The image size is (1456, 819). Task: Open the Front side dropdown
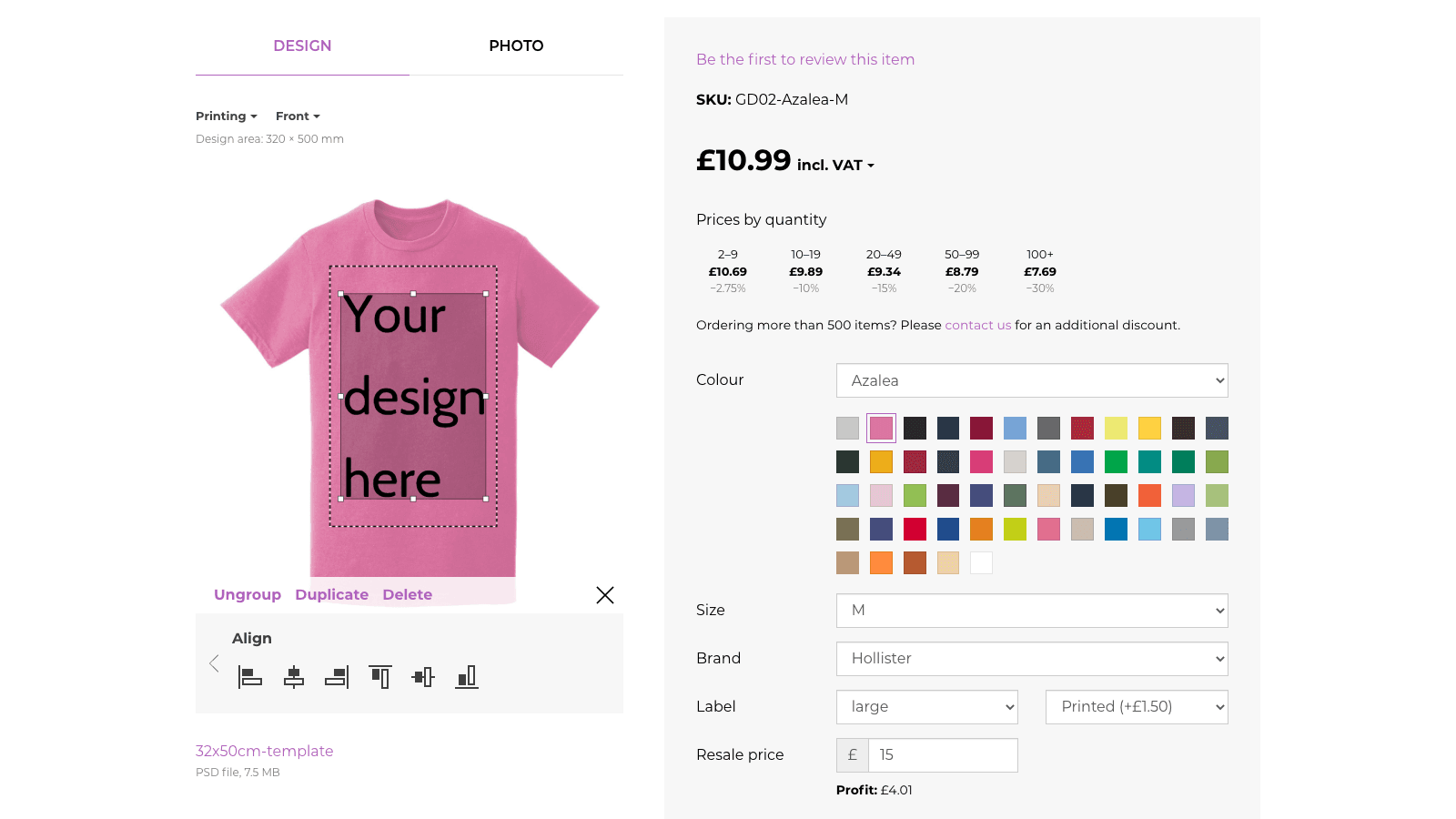(x=298, y=116)
